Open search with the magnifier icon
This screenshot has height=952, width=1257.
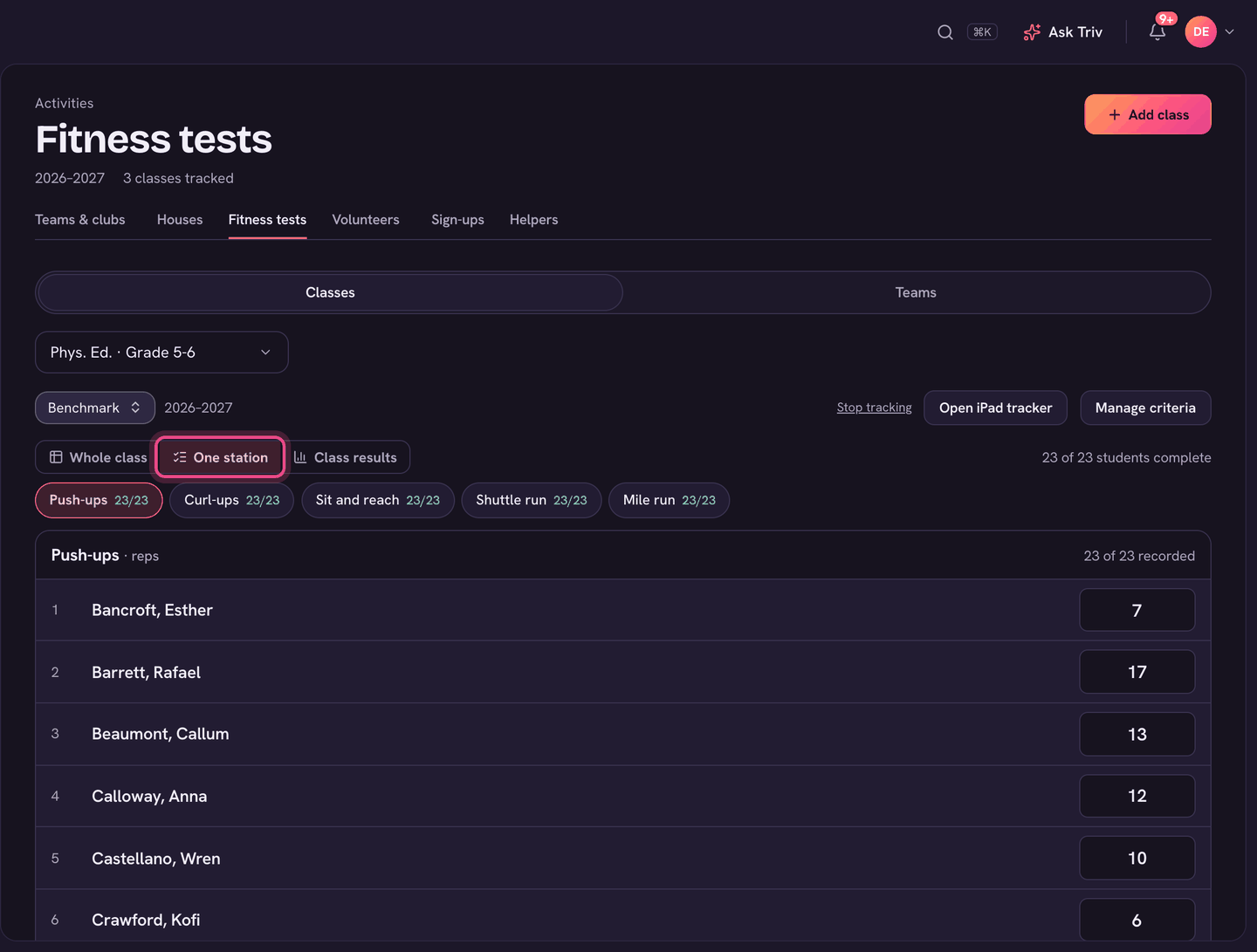pyautogui.click(x=944, y=32)
